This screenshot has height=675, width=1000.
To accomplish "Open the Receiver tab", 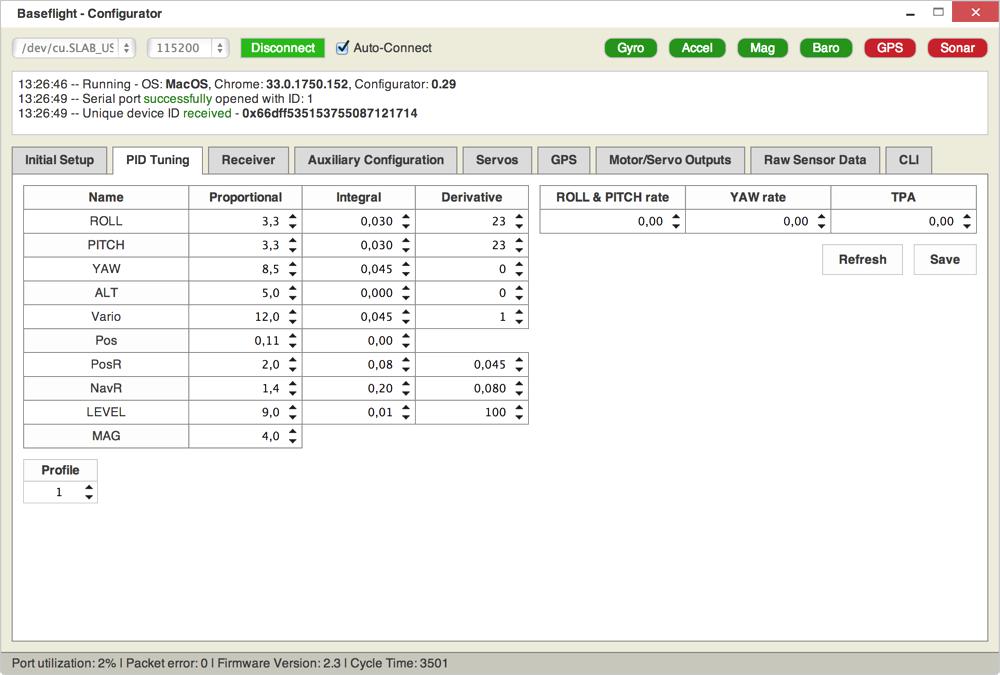I will click(248, 160).
